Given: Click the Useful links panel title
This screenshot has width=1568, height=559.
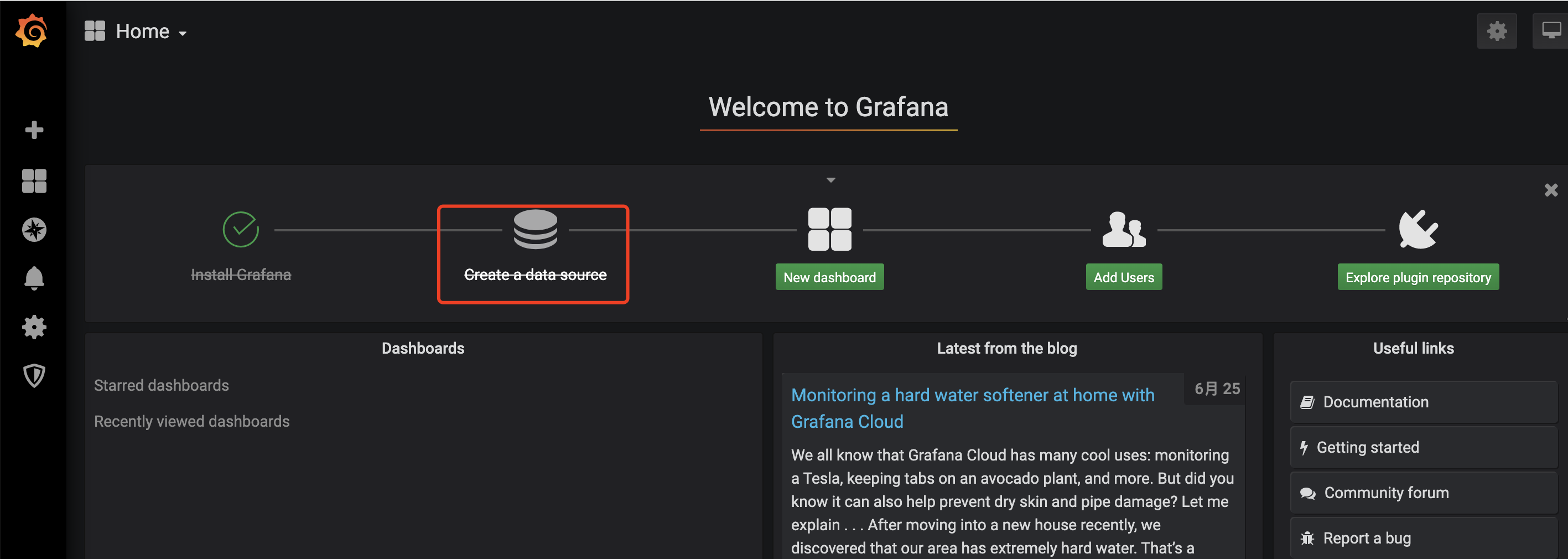Looking at the screenshot, I should point(1414,348).
